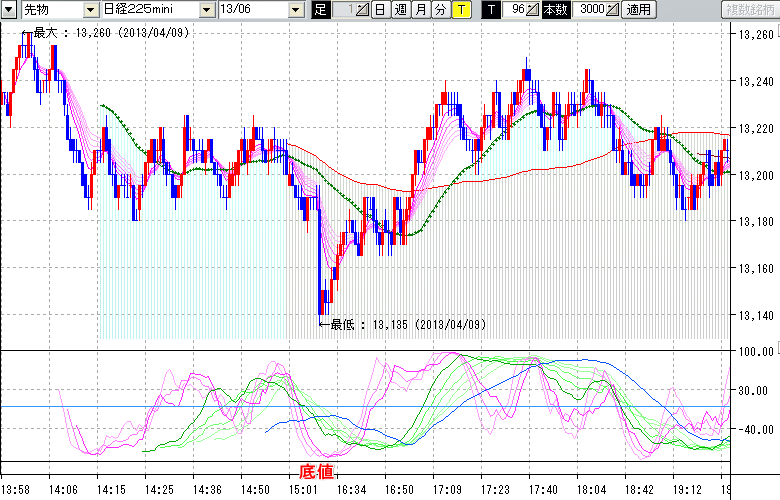Click the spinner beside the 3000 value
Screen dimensions: 780x500
pos(612,10)
